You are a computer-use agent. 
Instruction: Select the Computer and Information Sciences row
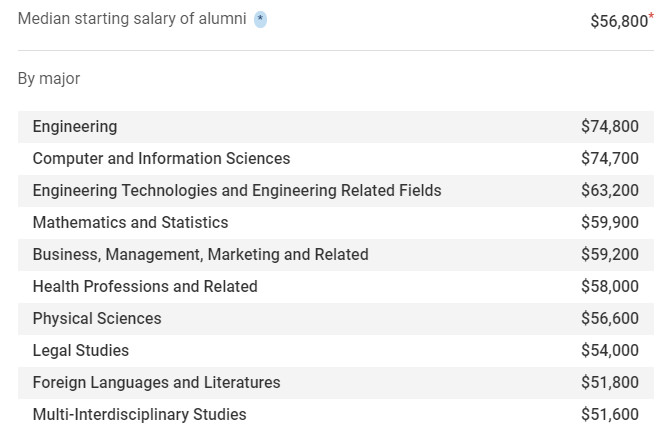[x=161, y=158]
